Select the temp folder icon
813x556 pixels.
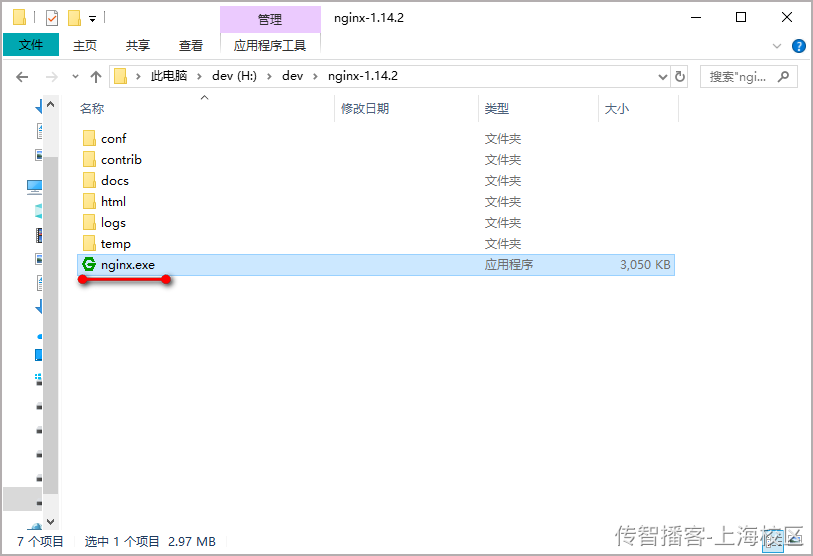tap(89, 243)
